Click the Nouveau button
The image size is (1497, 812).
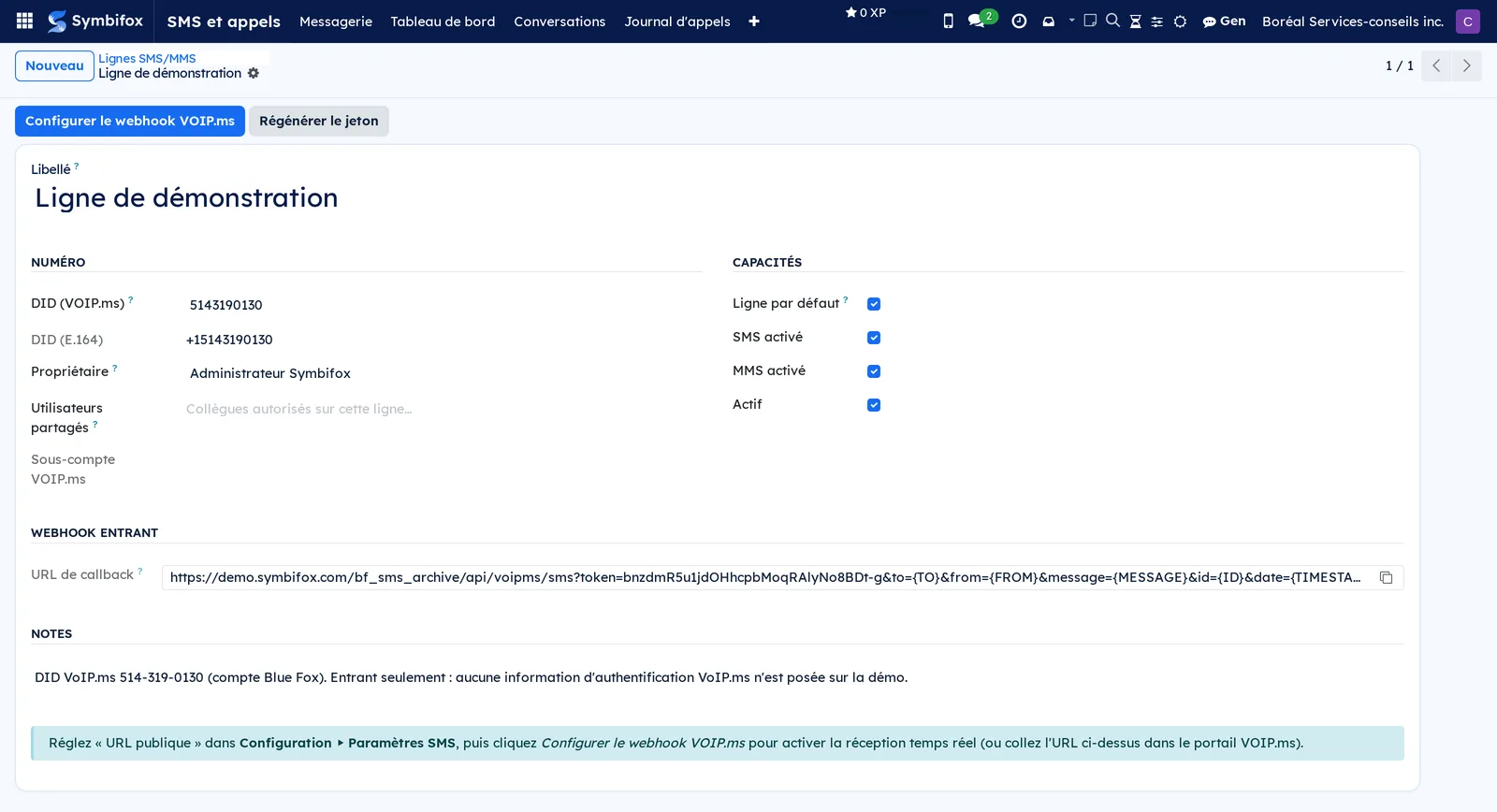coord(54,65)
